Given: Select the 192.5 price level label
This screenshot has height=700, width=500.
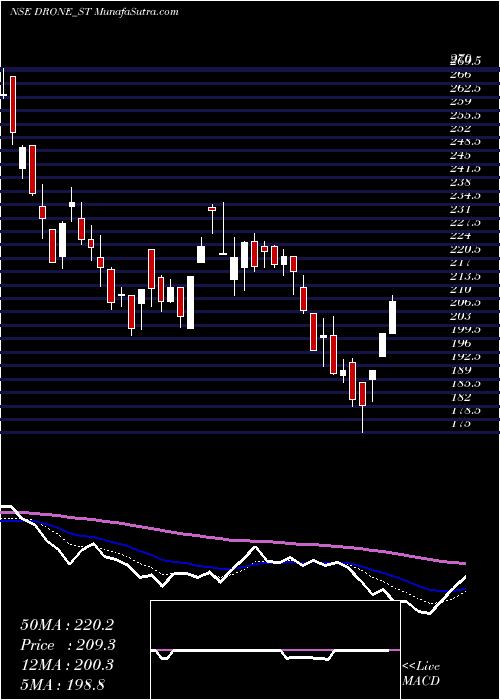Looking at the screenshot, I should [x=465, y=357].
